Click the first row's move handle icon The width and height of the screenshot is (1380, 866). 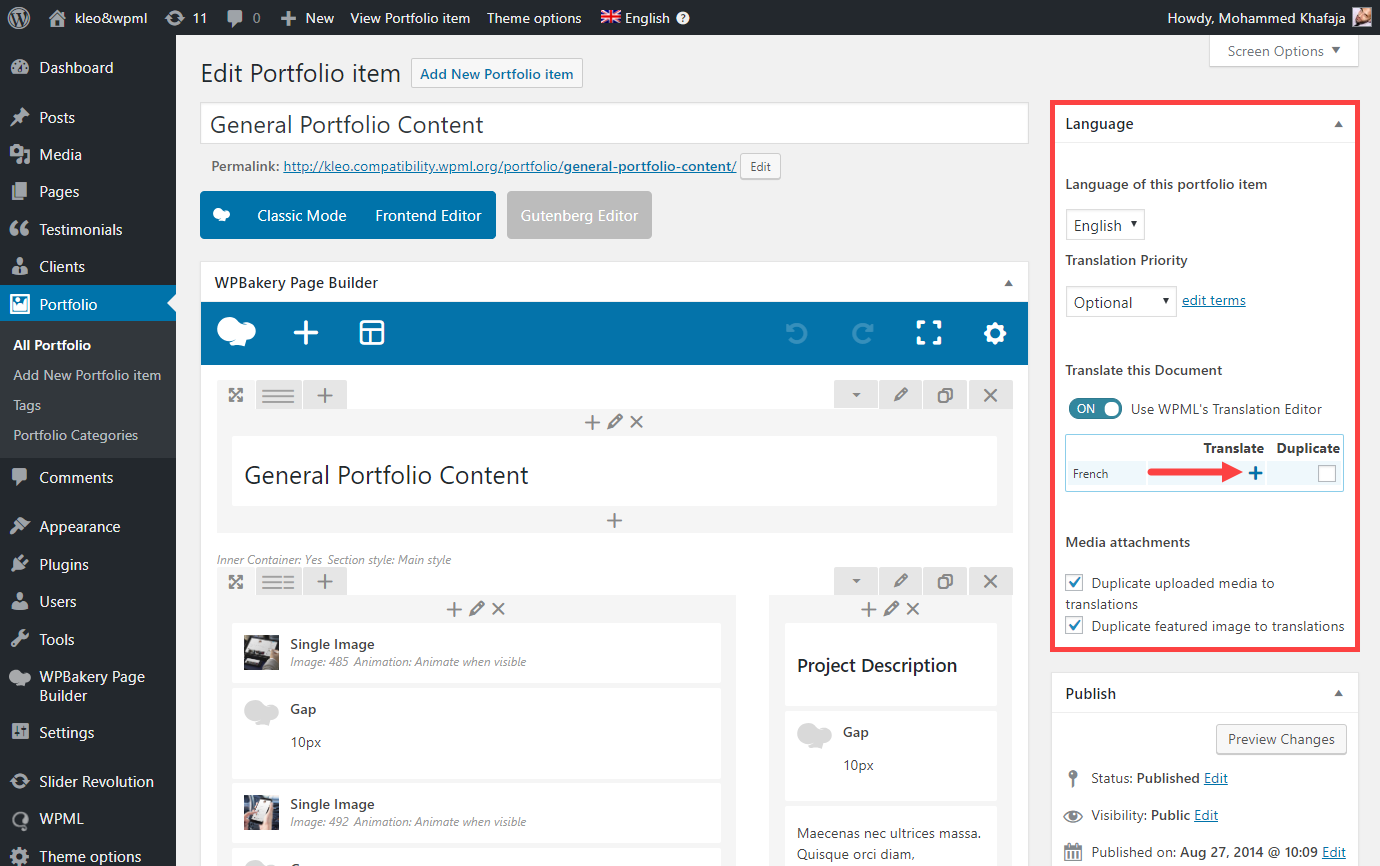click(236, 395)
